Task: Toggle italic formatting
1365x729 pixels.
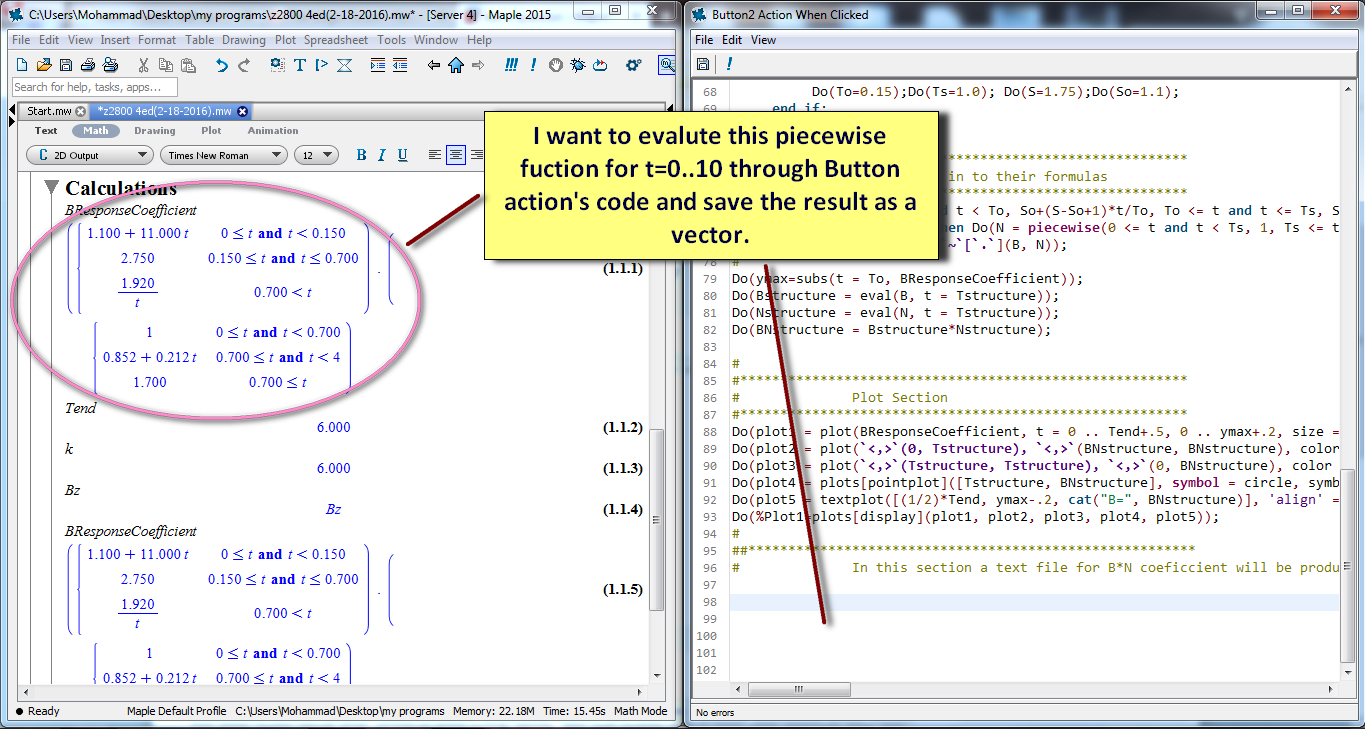Action: tap(382, 155)
